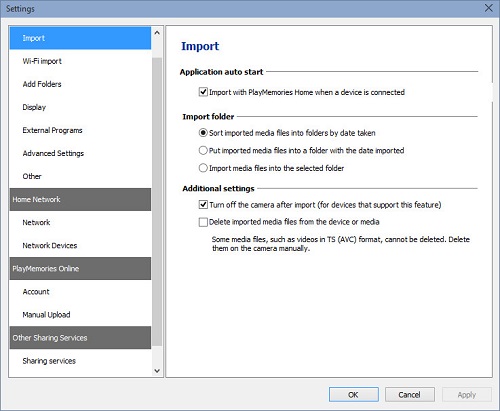Open the Account settings under PlayMemories Online
Screen dimensions: 500x411
(80, 292)
